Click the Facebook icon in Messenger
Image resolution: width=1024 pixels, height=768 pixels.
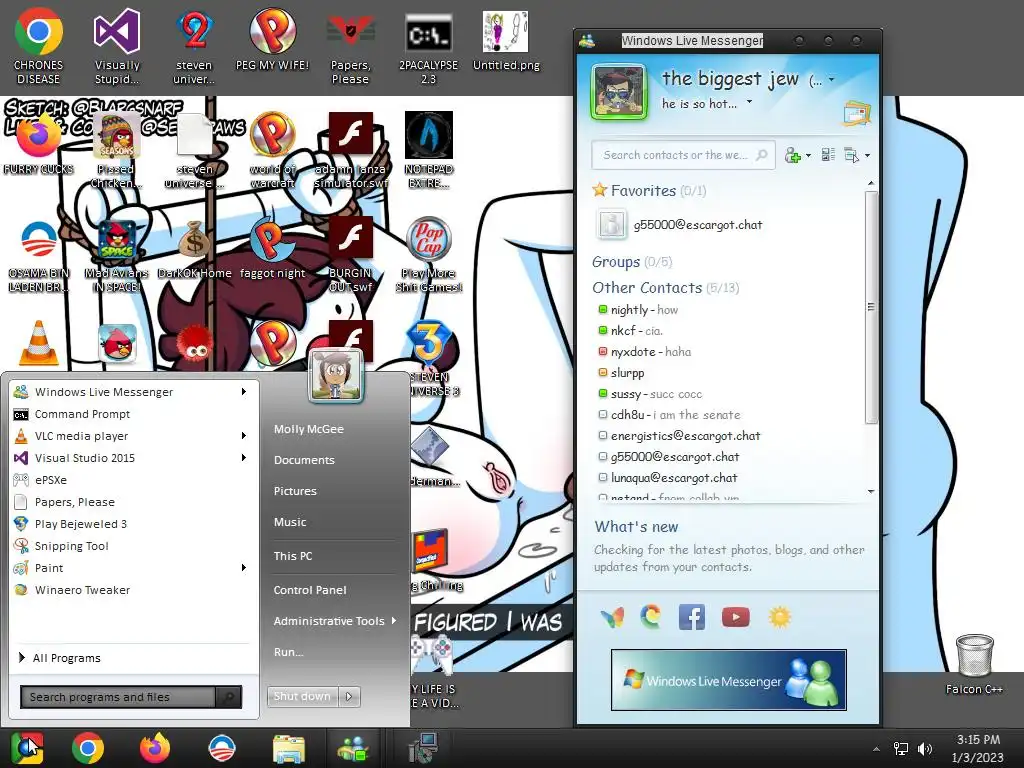[692, 617]
